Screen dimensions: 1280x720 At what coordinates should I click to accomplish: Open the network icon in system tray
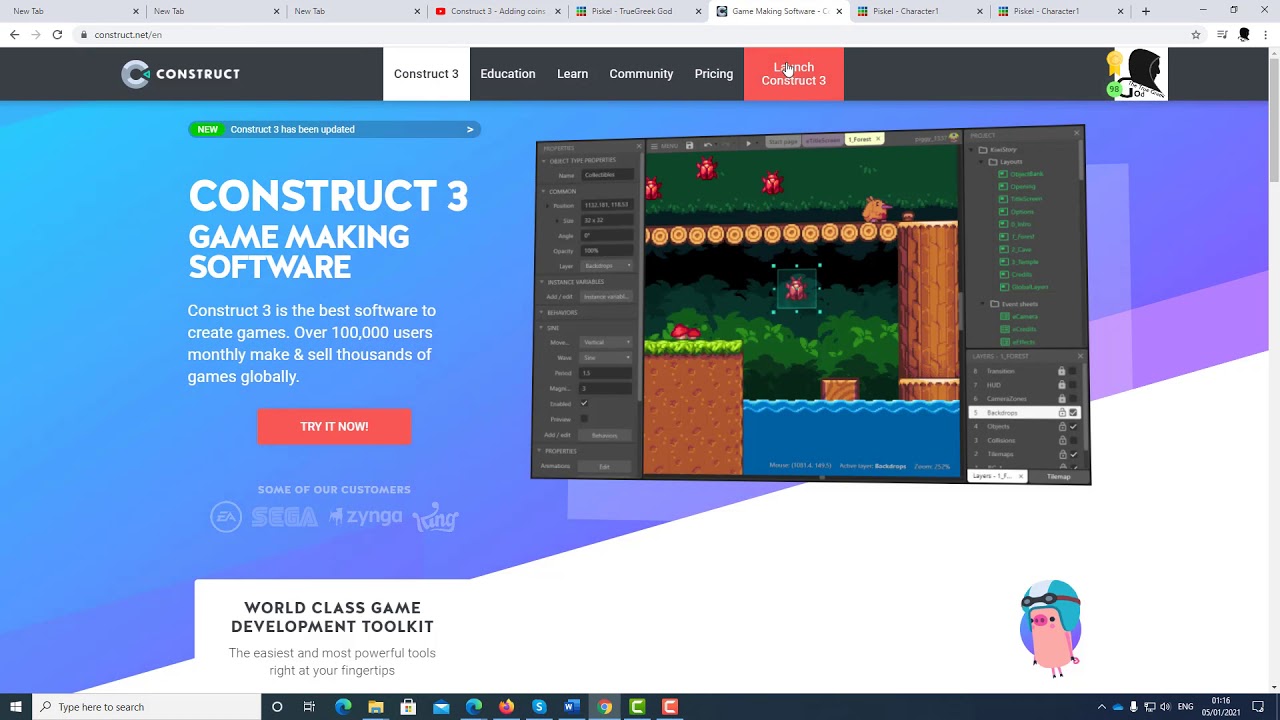click(x=1150, y=707)
